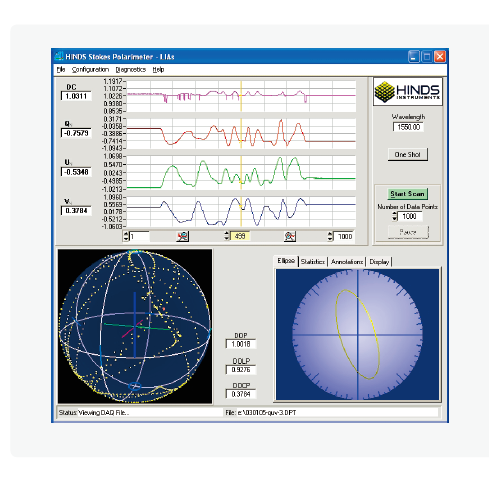
Task: Open the Help menu
Action: (158, 69)
